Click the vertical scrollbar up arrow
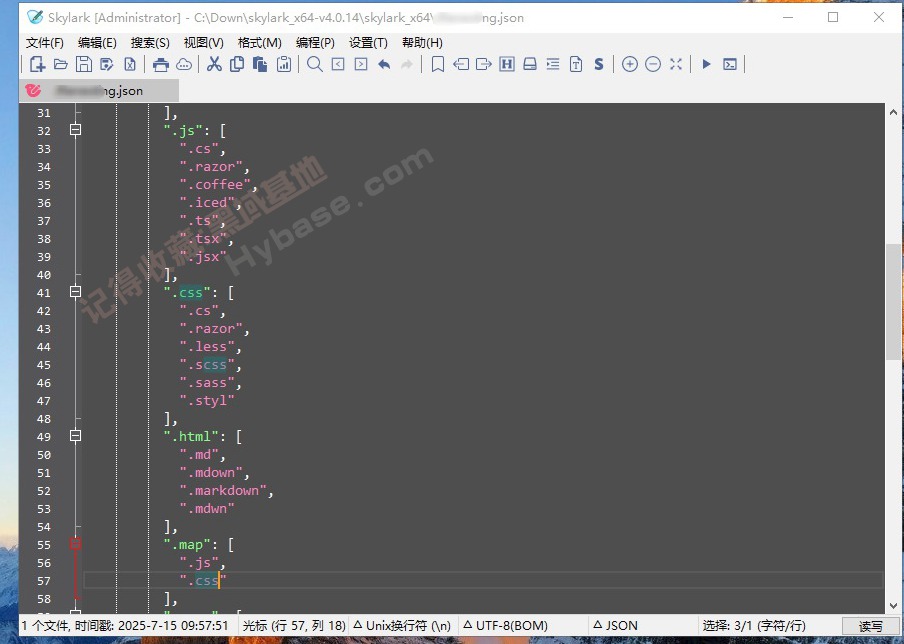 [x=893, y=112]
